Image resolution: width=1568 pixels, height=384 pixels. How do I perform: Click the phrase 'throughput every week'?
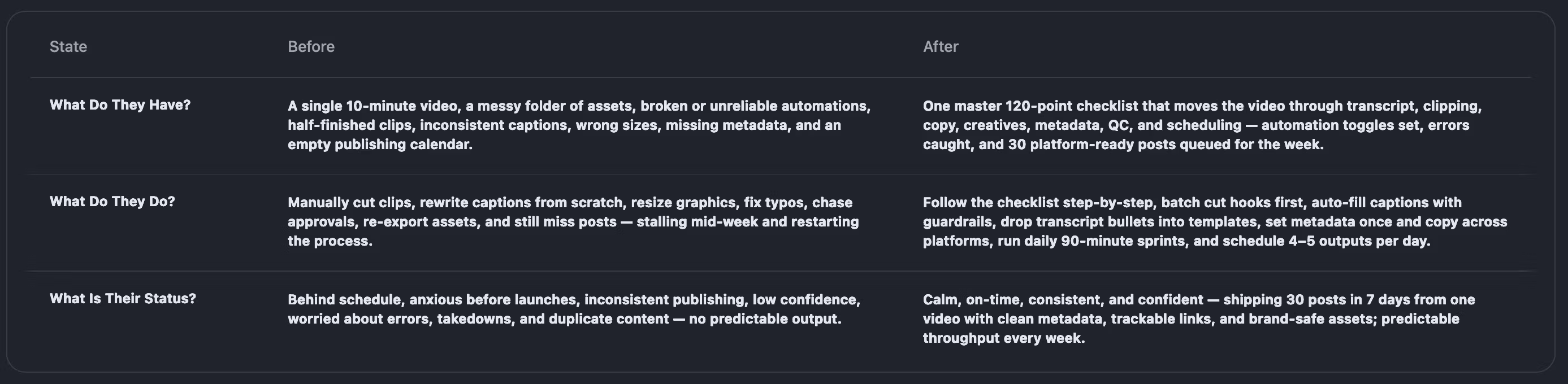[1003, 338]
